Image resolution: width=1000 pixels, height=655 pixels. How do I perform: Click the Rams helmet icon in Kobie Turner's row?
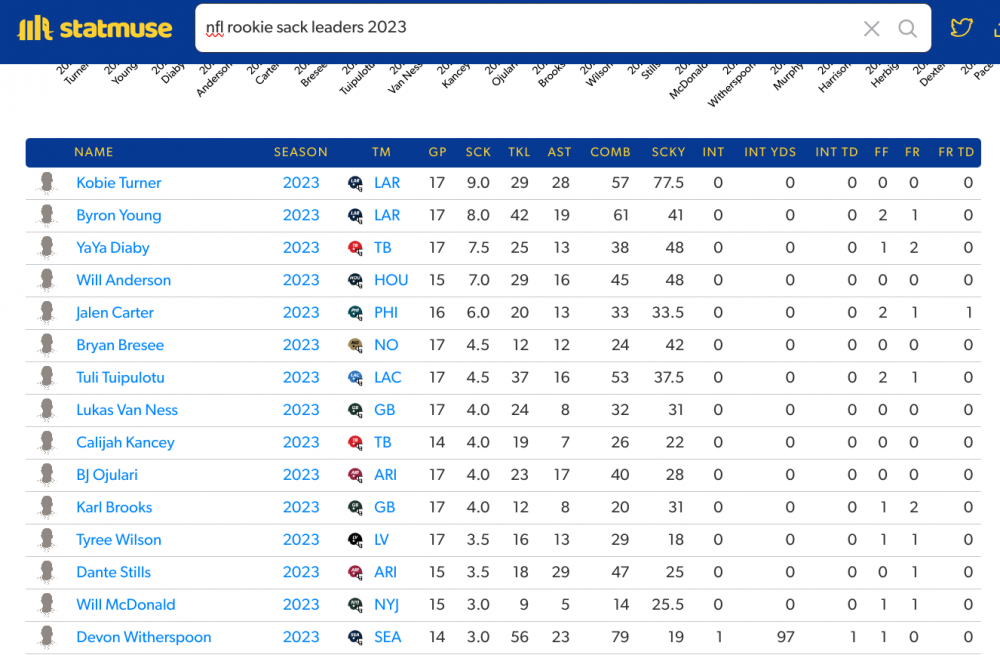(355, 183)
